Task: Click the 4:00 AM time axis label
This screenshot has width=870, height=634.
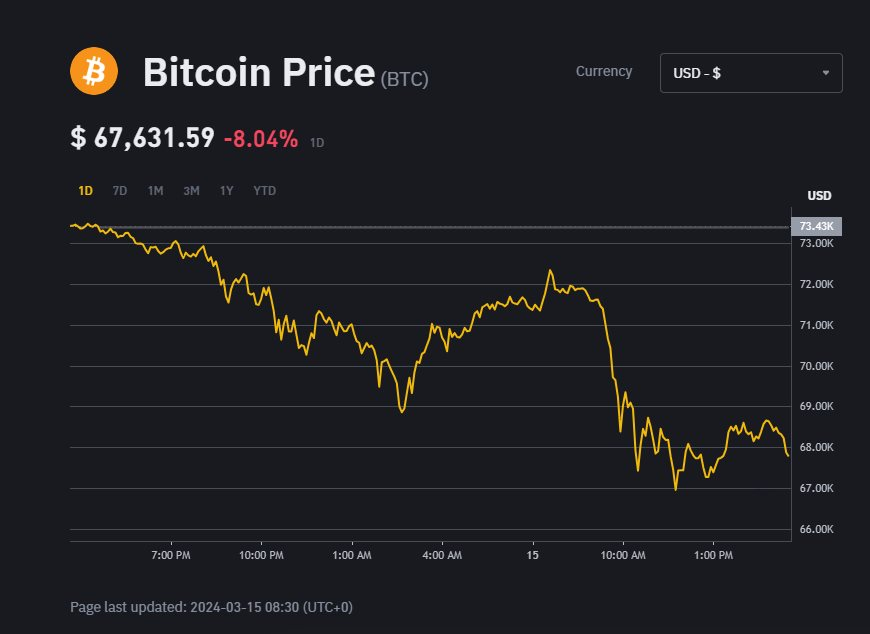Action: [x=442, y=555]
